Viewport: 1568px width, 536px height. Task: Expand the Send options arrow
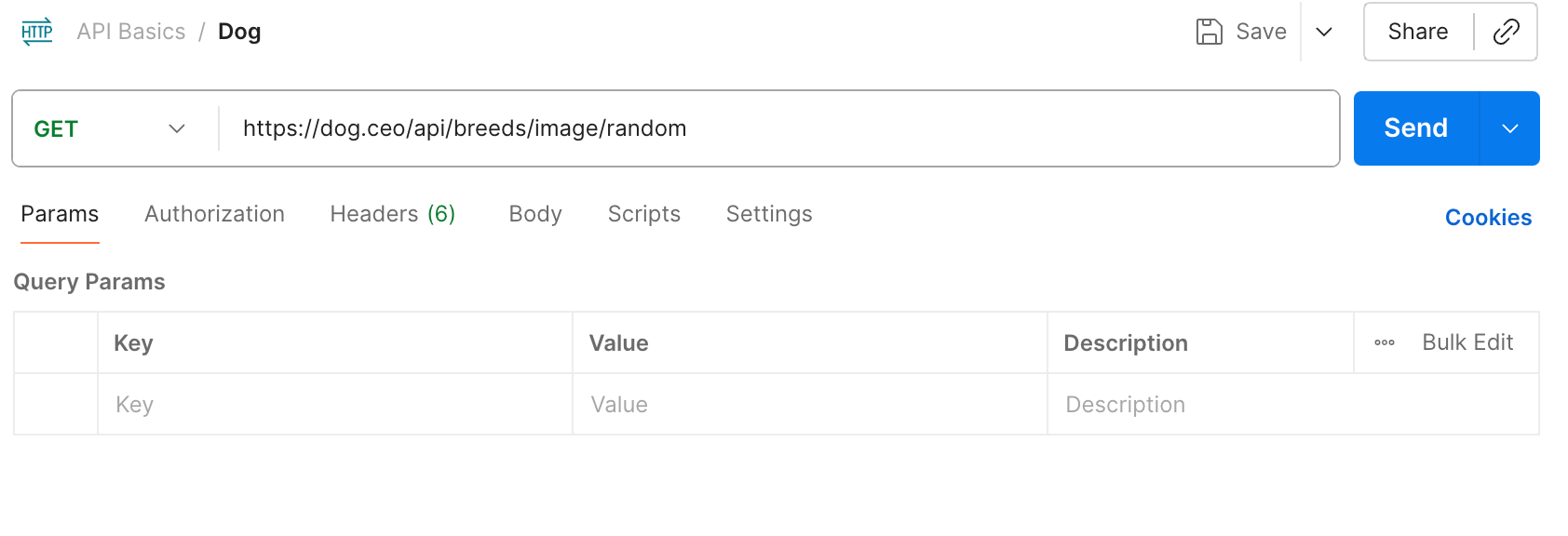point(1509,128)
